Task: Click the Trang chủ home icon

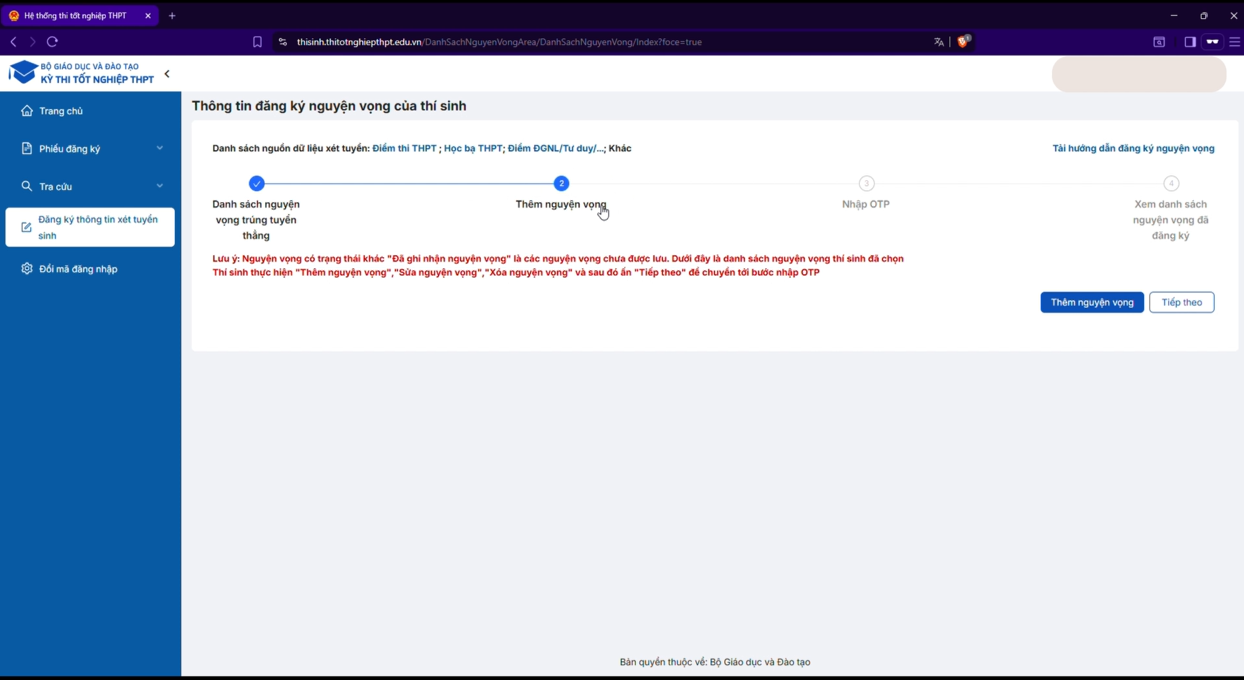Action: click(27, 111)
